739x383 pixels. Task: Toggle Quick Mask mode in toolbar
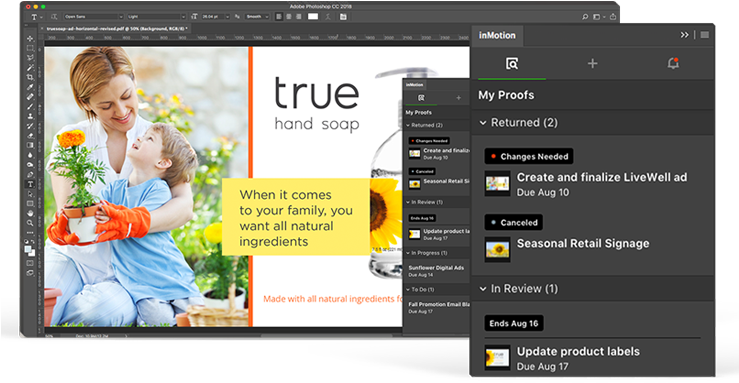[x=30, y=263]
